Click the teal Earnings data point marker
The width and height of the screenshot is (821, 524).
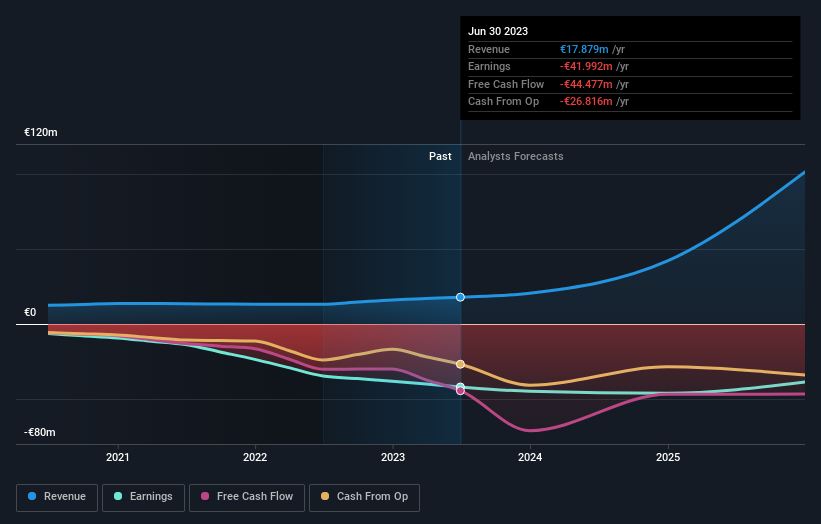[460, 386]
